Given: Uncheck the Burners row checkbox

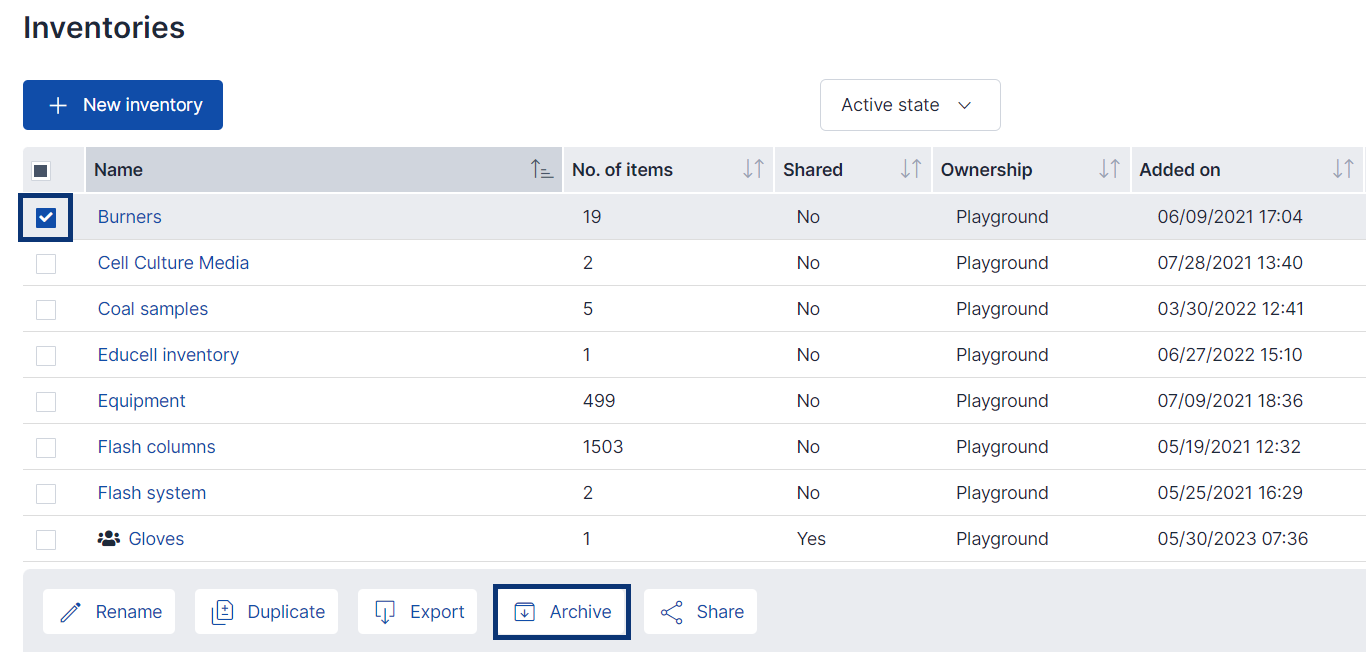Looking at the screenshot, I should (x=45, y=216).
